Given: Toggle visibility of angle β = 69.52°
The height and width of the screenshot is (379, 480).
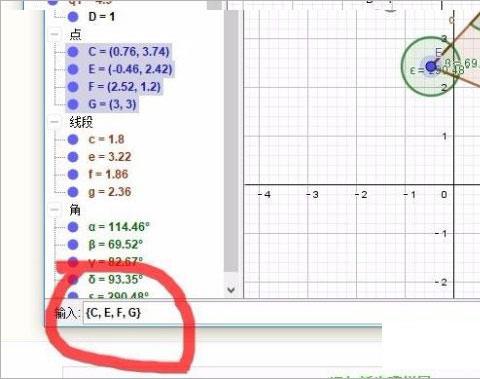Looking at the screenshot, I should coord(73,244).
